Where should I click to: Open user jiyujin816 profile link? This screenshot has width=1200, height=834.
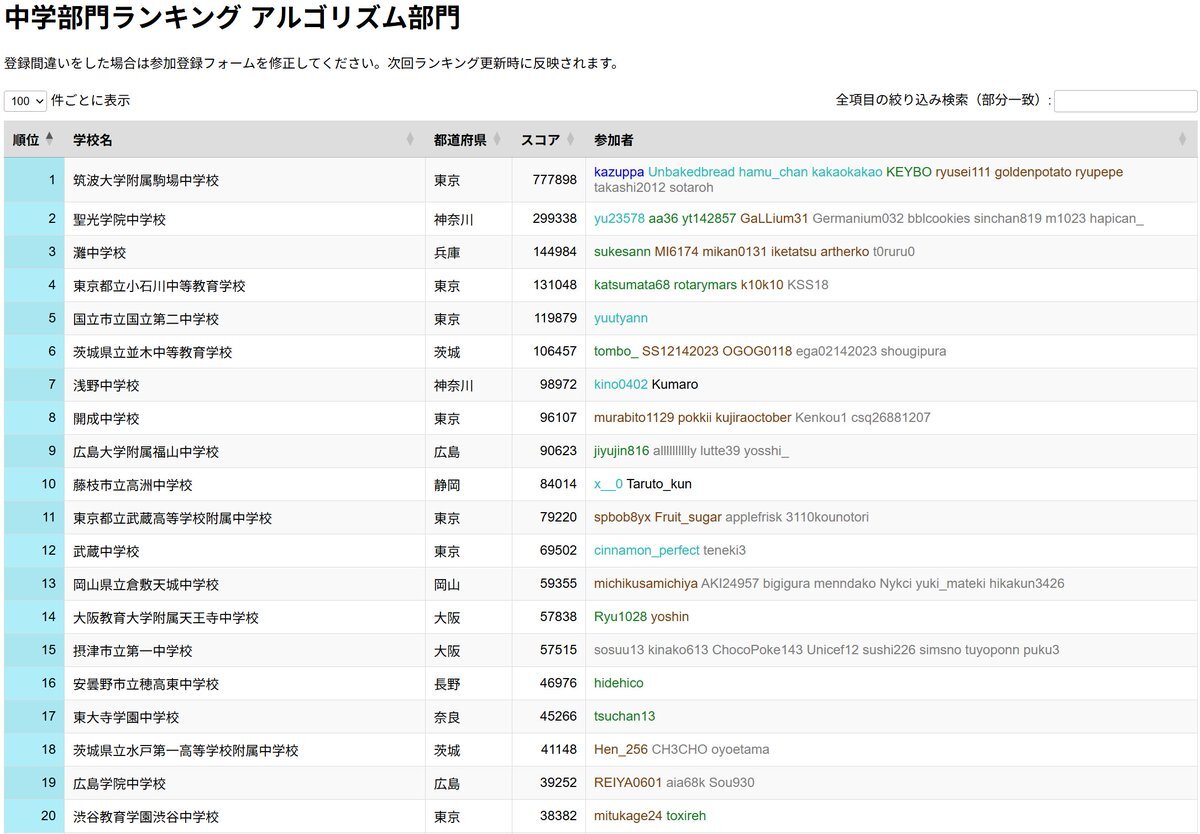click(x=622, y=450)
